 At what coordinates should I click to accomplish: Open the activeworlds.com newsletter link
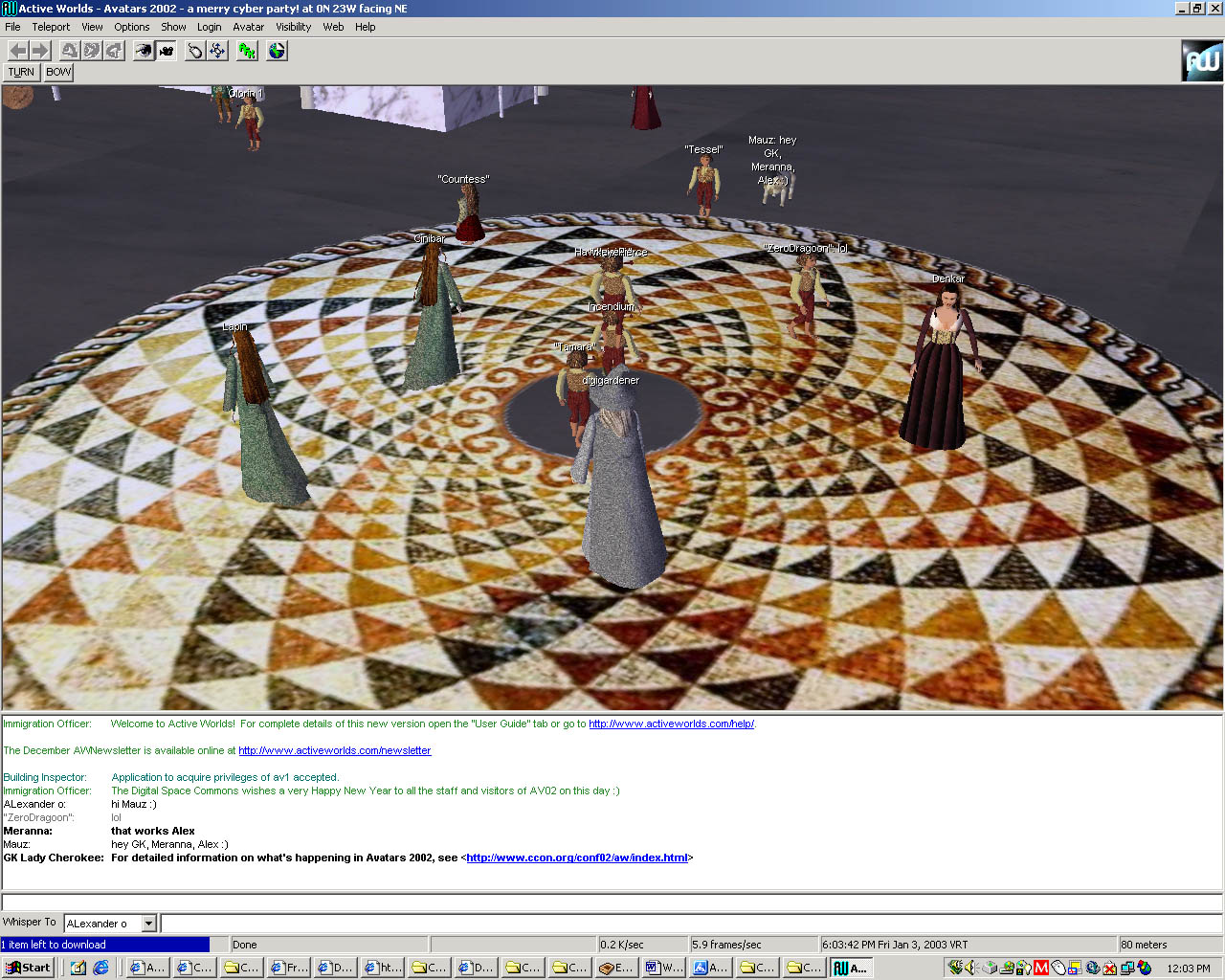[x=334, y=750]
